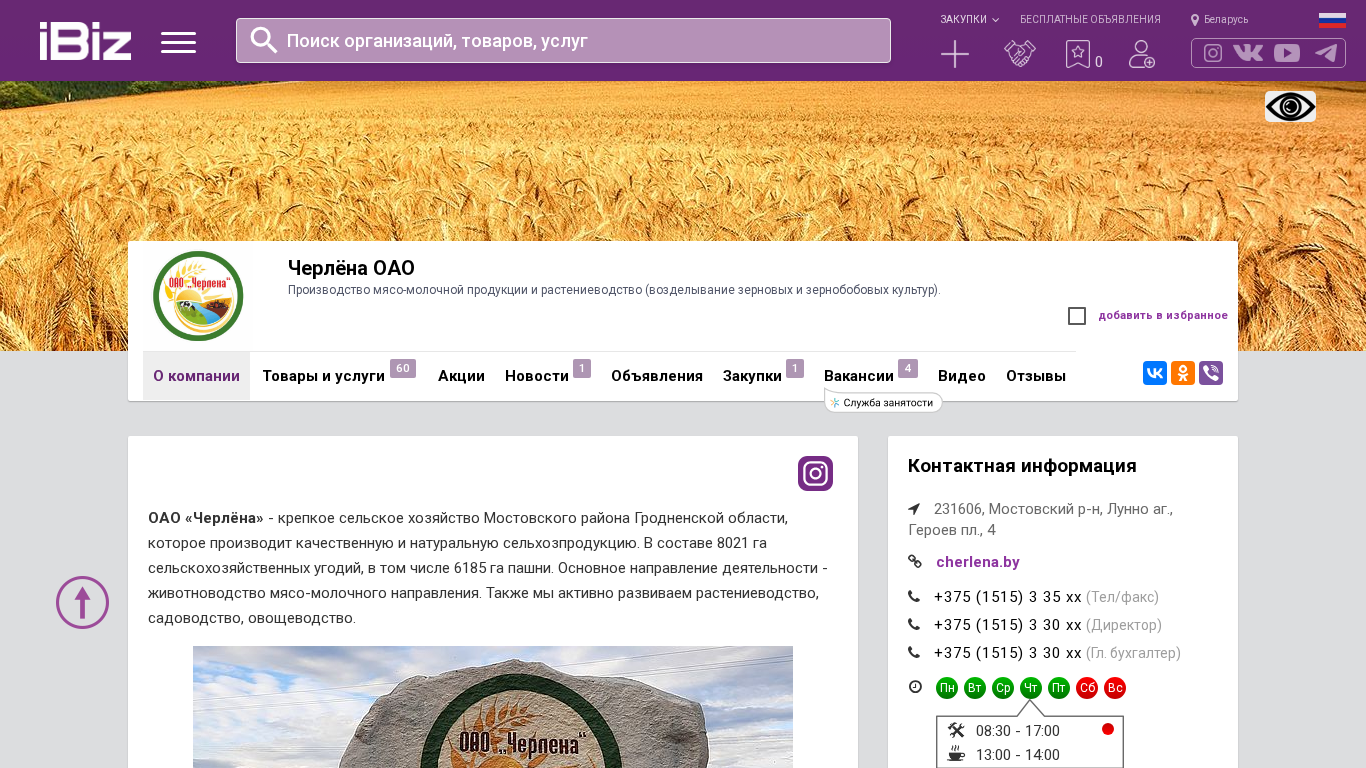Click the lunch break 13:00 - 14:00
This screenshot has width=1366, height=768.
1018,755
